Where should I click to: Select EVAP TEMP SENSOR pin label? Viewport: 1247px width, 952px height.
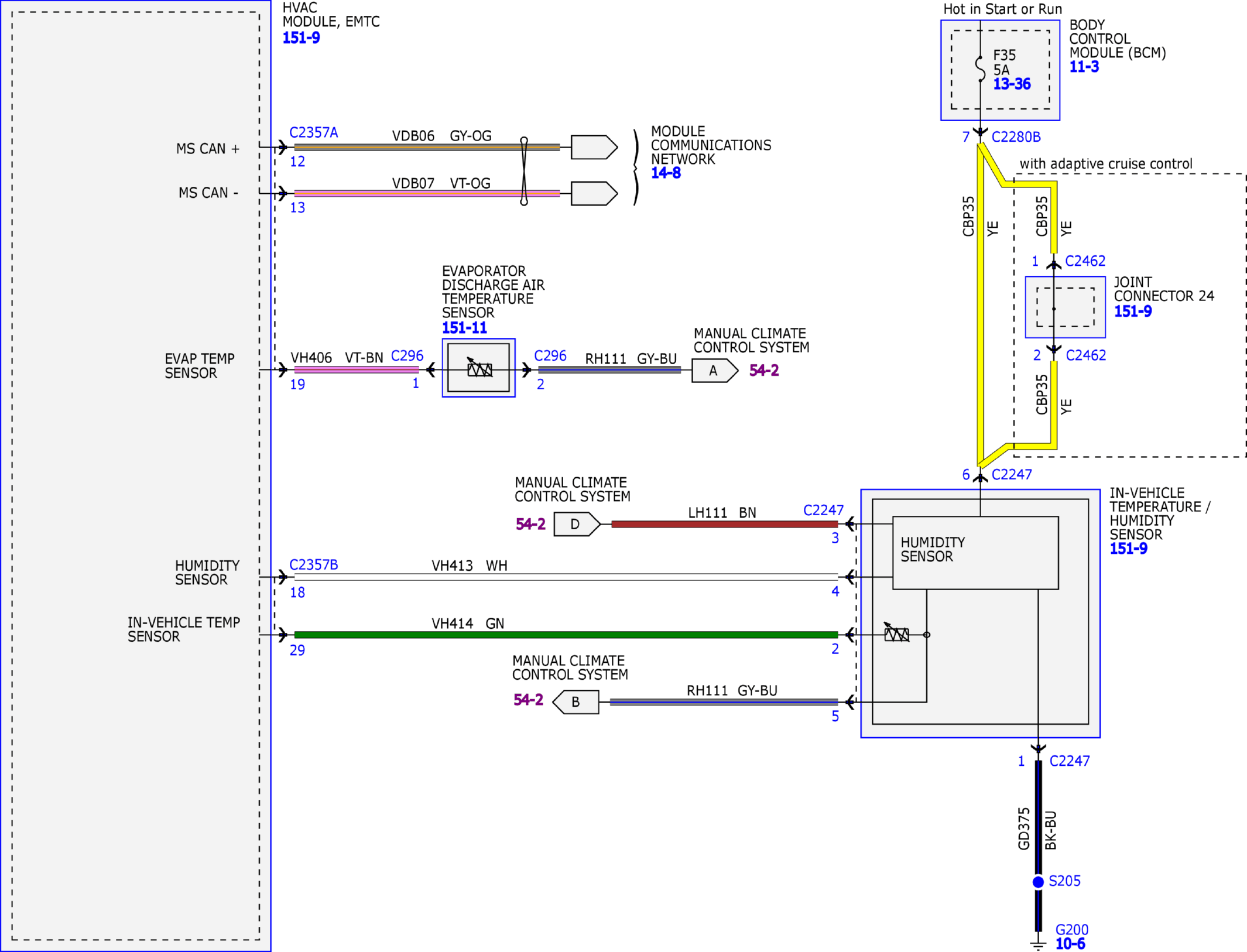pos(199,366)
